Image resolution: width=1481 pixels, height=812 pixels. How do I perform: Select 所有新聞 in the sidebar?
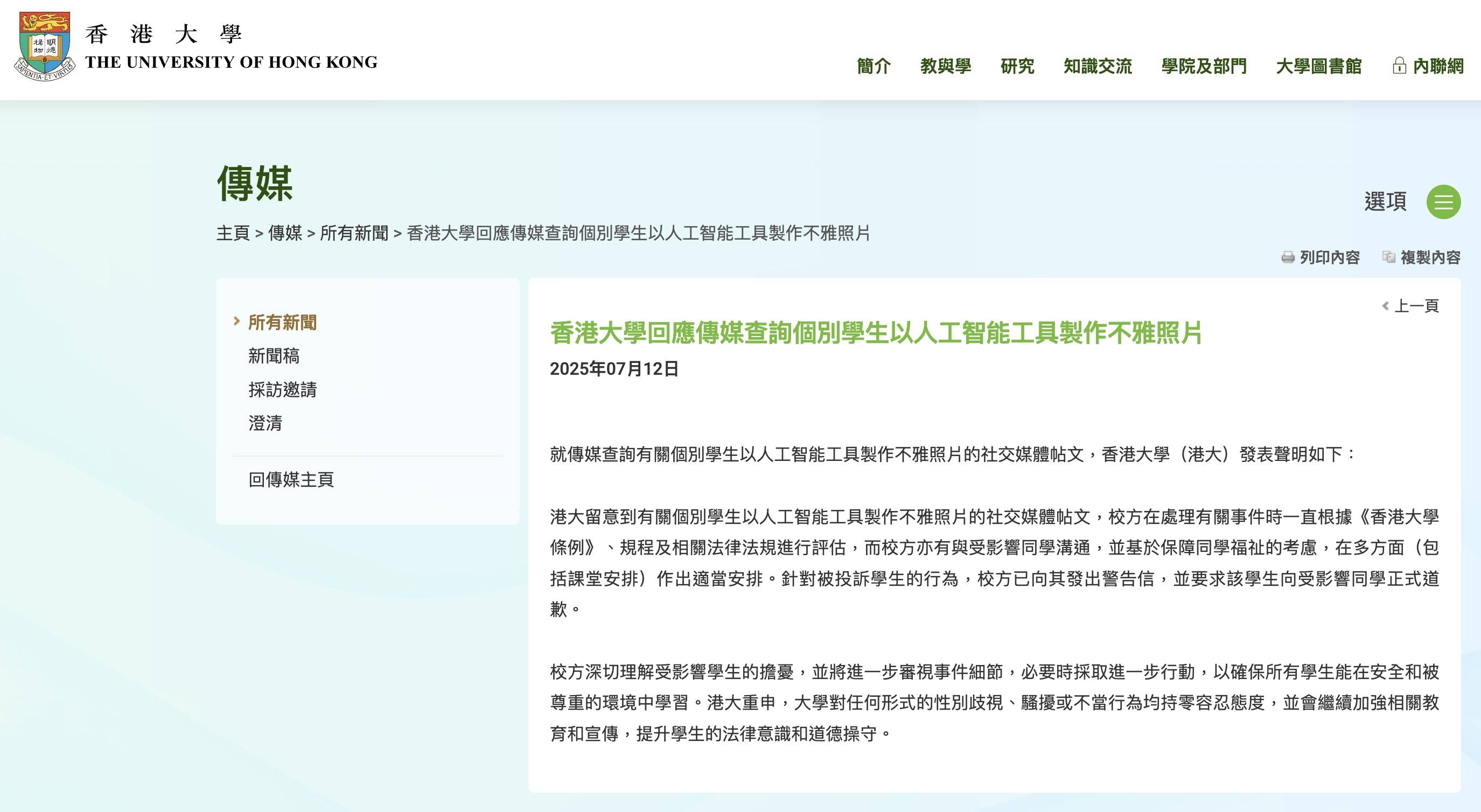point(282,323)
